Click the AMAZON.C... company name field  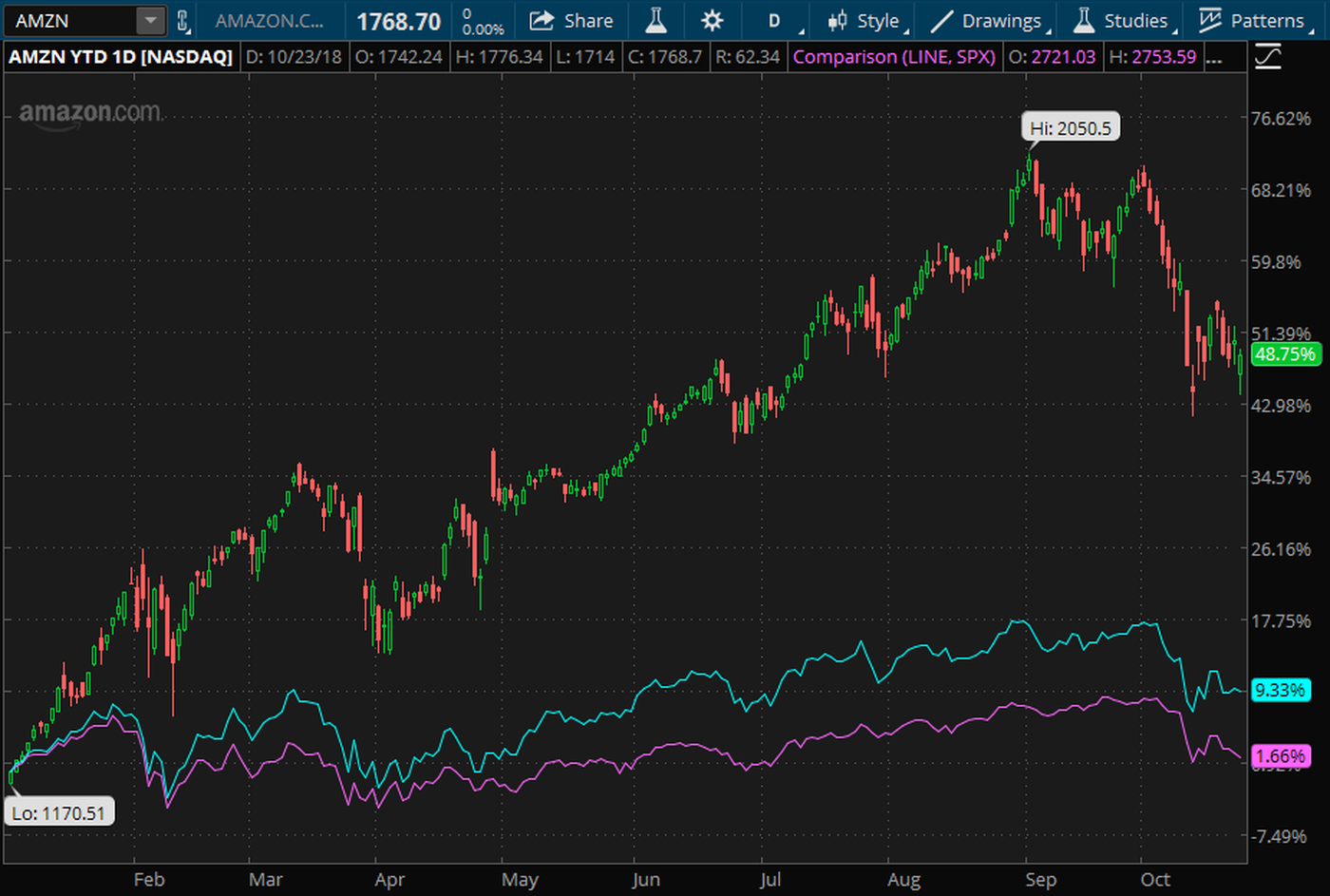[270, 21]
